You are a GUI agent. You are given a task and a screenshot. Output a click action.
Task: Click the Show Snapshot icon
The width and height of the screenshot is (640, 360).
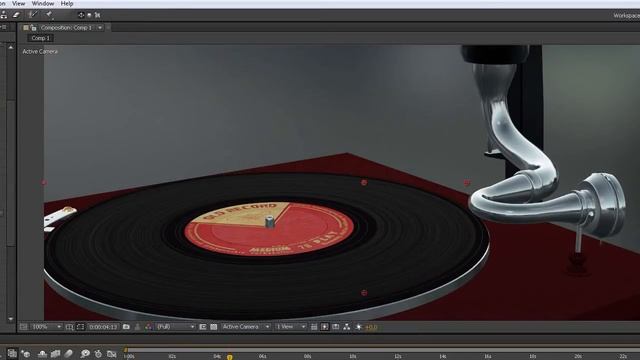(137, 327)
